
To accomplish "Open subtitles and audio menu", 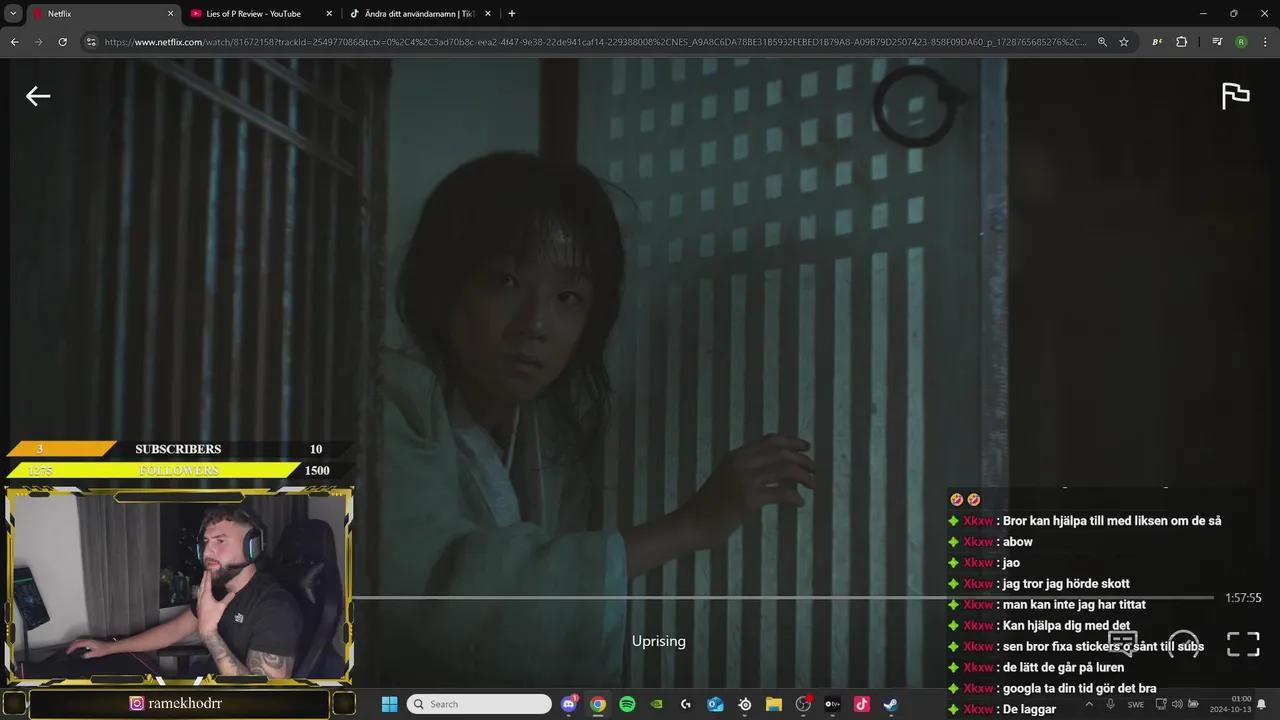I will [x=1123, y=642].
